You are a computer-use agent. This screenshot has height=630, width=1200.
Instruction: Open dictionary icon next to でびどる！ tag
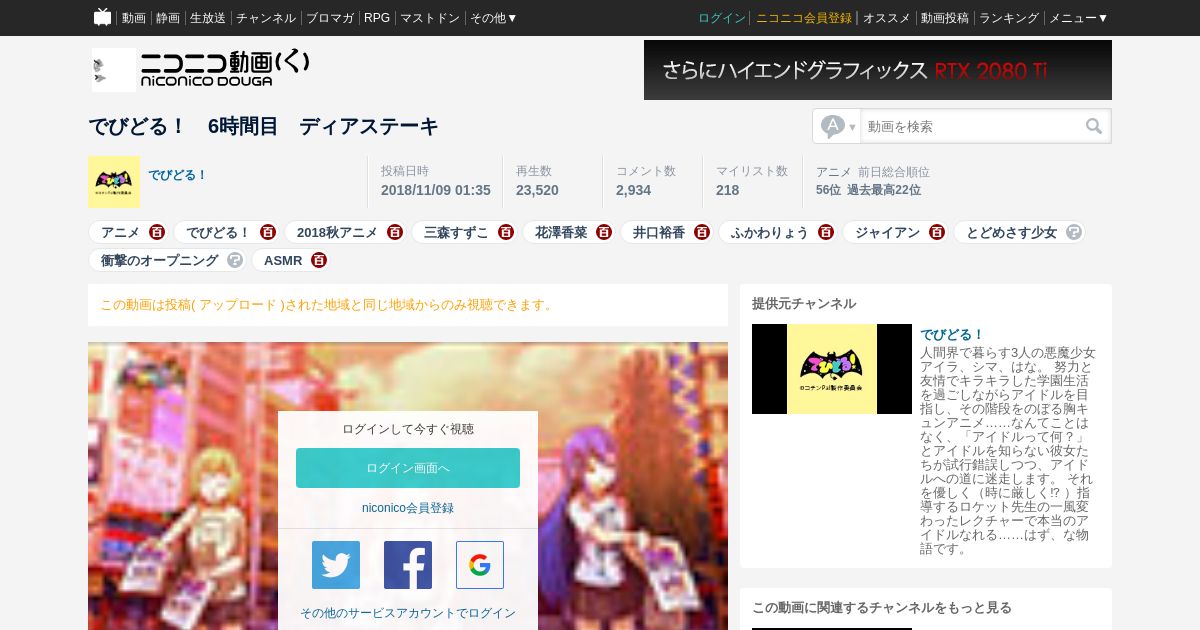click(x=267, y=232)
